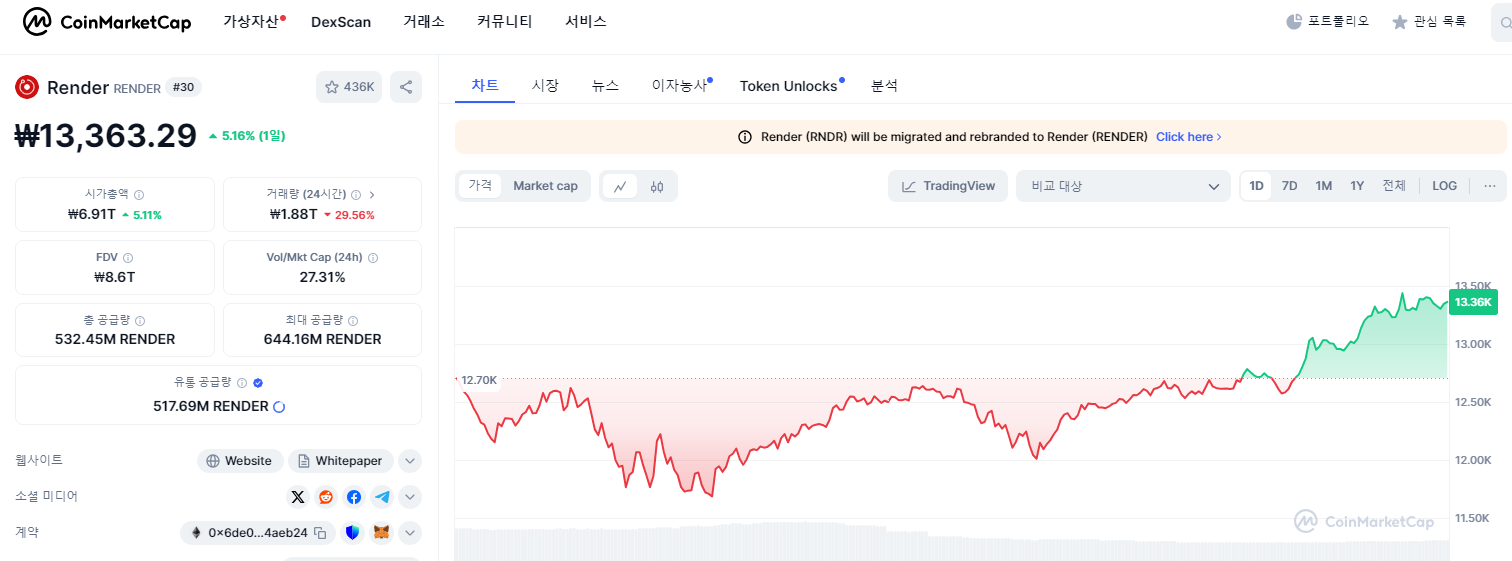Open the 거래소 menu
1512x561 pixels.
click(x=424, y=22)
